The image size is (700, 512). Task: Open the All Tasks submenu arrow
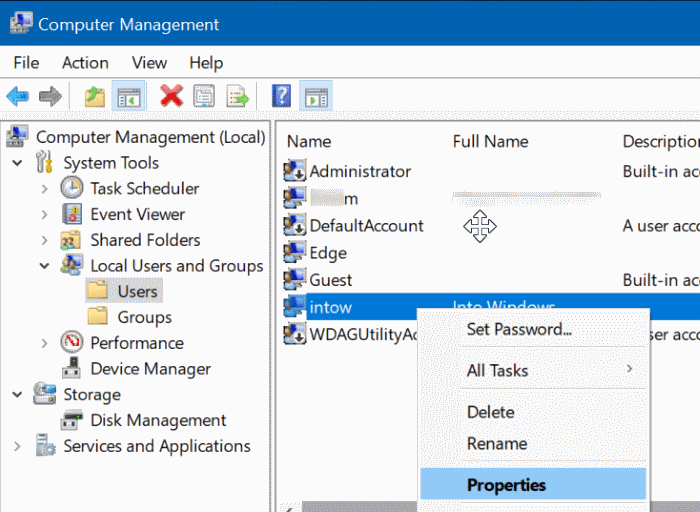pyautogui.click(x=629, y=369)
